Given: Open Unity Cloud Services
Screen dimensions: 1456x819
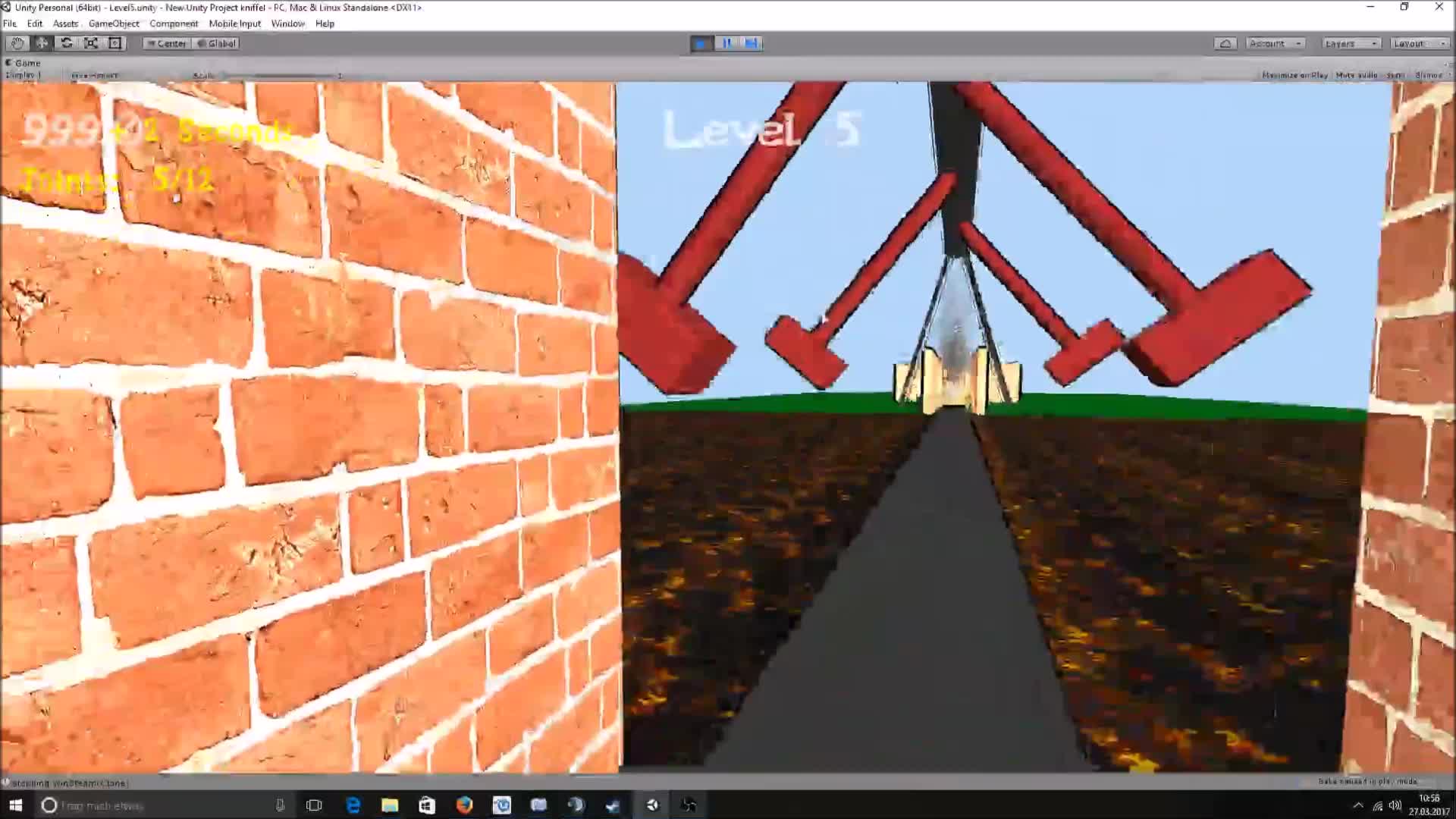Looking at the screenshot, I should (x=1225, y=43).
